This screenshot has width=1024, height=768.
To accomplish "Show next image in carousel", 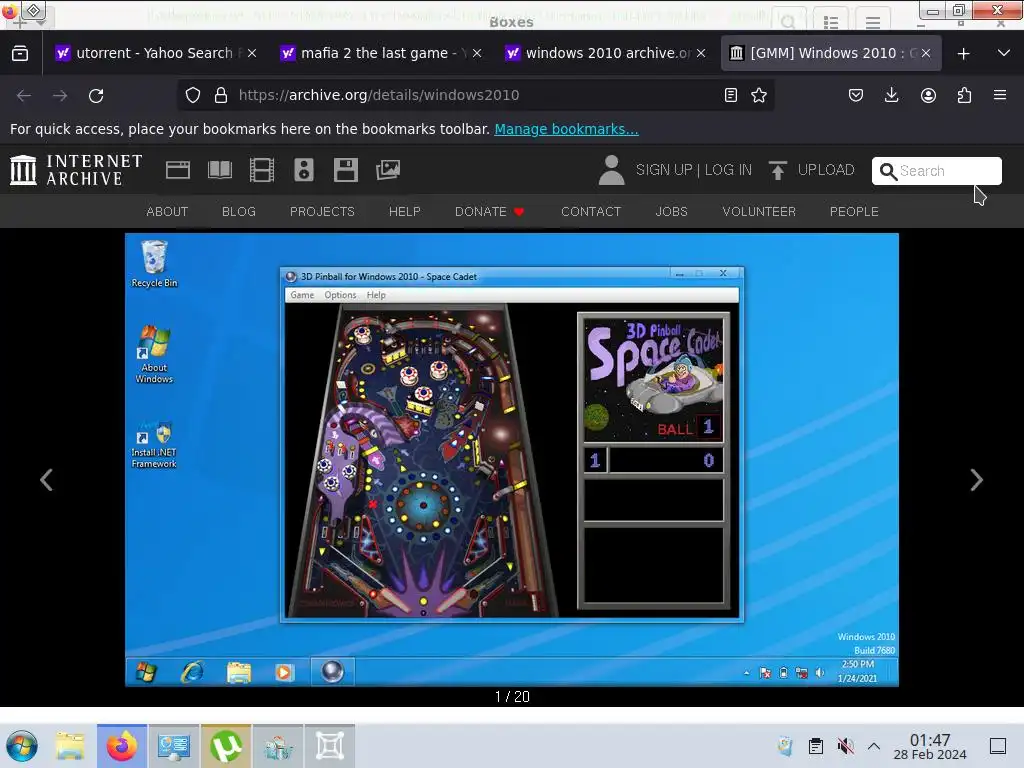I will pyautogui.click(x=976, y=480).
